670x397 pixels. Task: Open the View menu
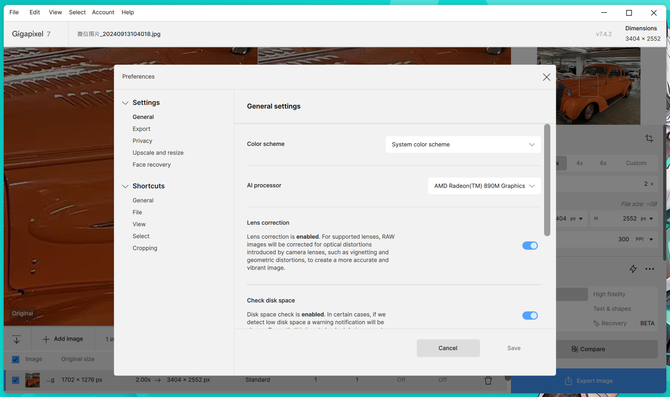(55, 12)
